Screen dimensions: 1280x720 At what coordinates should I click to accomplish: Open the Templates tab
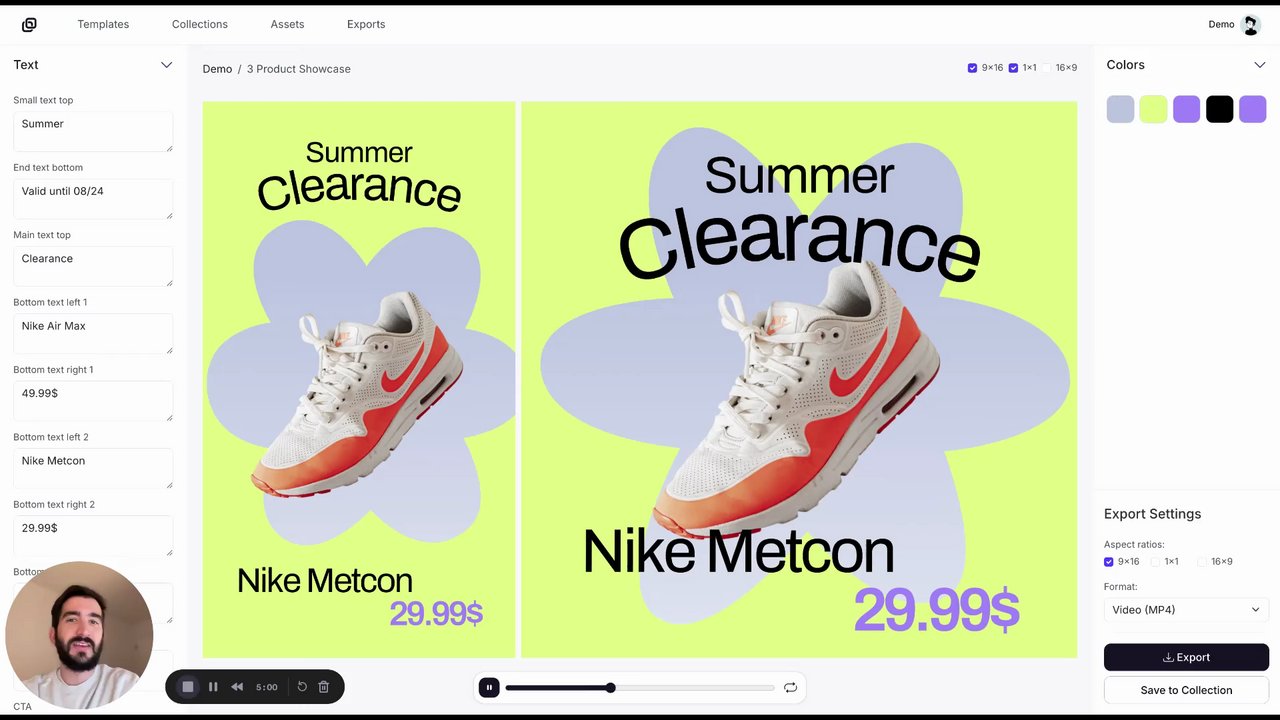[103, 24]
